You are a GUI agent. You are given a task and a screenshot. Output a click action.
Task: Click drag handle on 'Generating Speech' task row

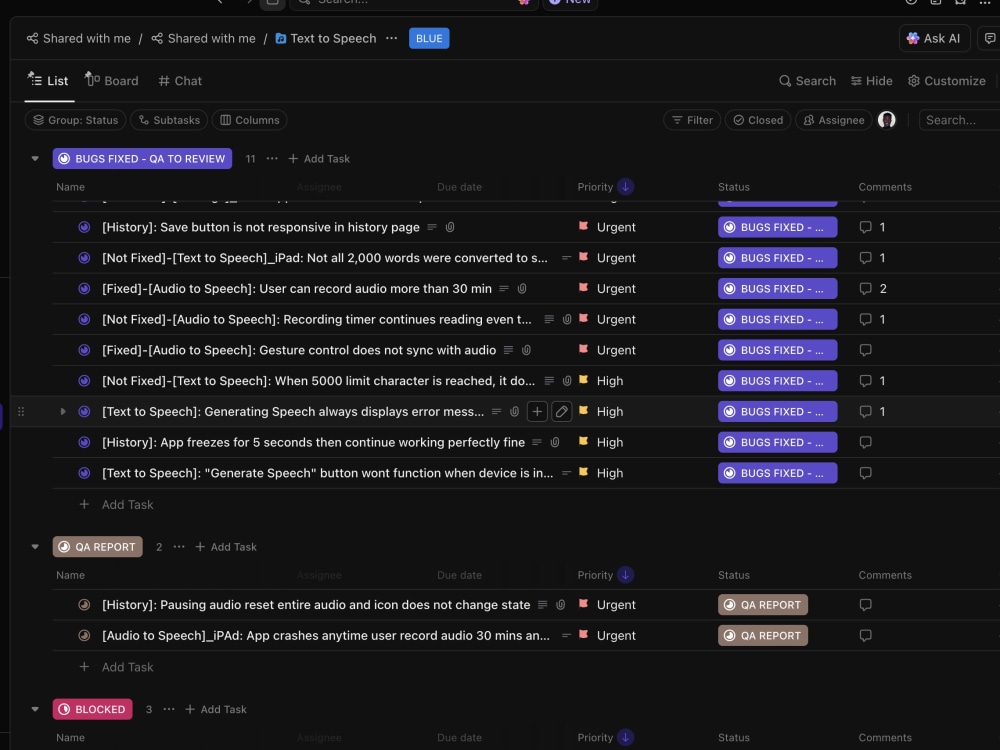[x=21, y=412]
